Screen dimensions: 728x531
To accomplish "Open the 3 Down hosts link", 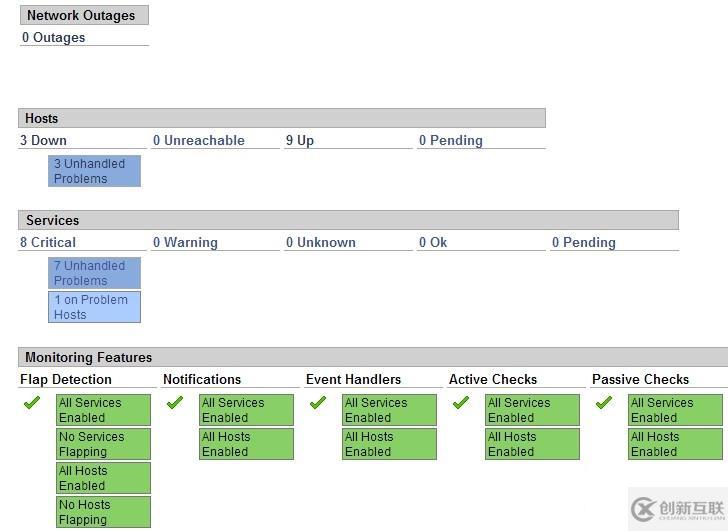I will click(43, 140).
